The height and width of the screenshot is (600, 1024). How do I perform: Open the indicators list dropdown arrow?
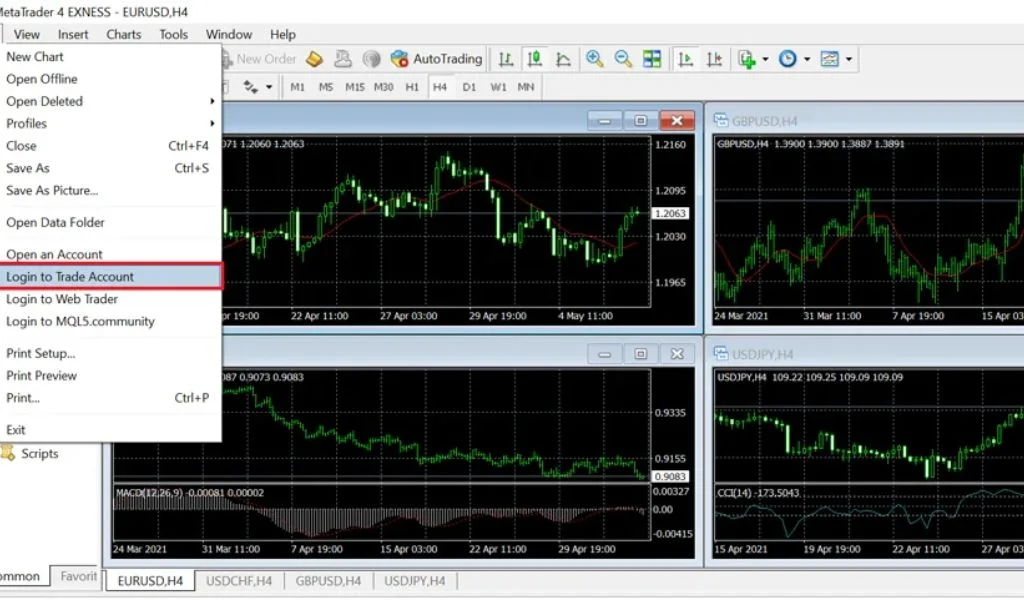[x=766, y=59]
